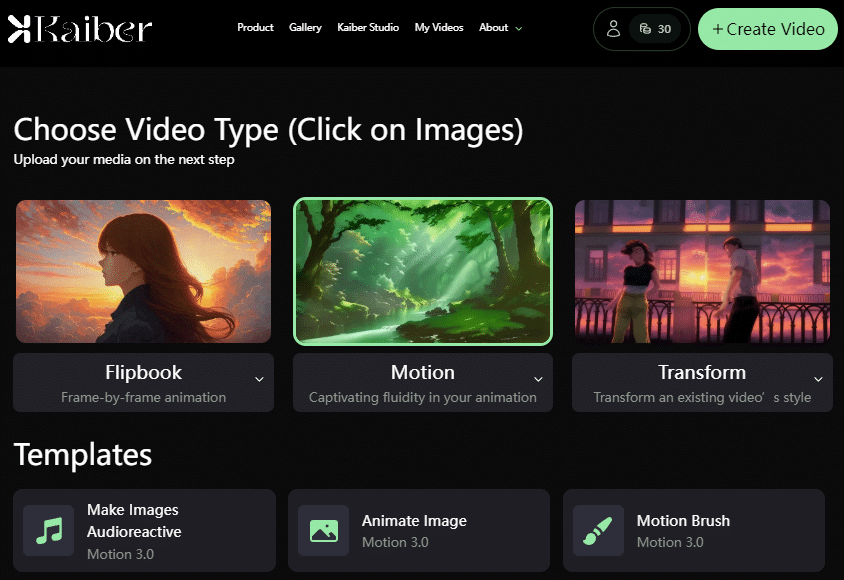Click the Animate Image picture icon

[x=323, y=530]
